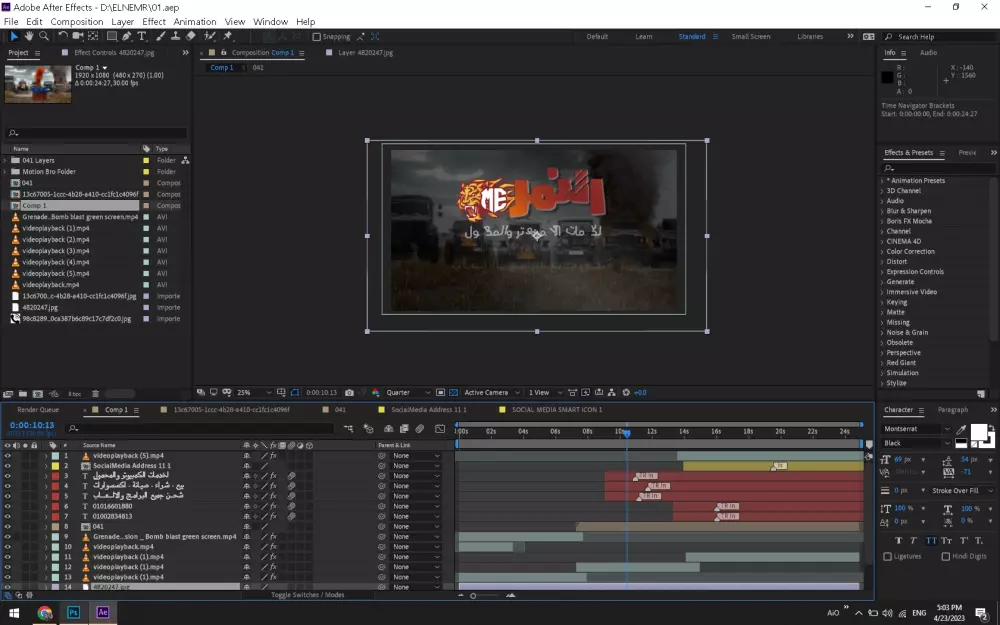Click the white fill color swatch
This screenshot has height=625, width=1000.
(x=978, y=432)
